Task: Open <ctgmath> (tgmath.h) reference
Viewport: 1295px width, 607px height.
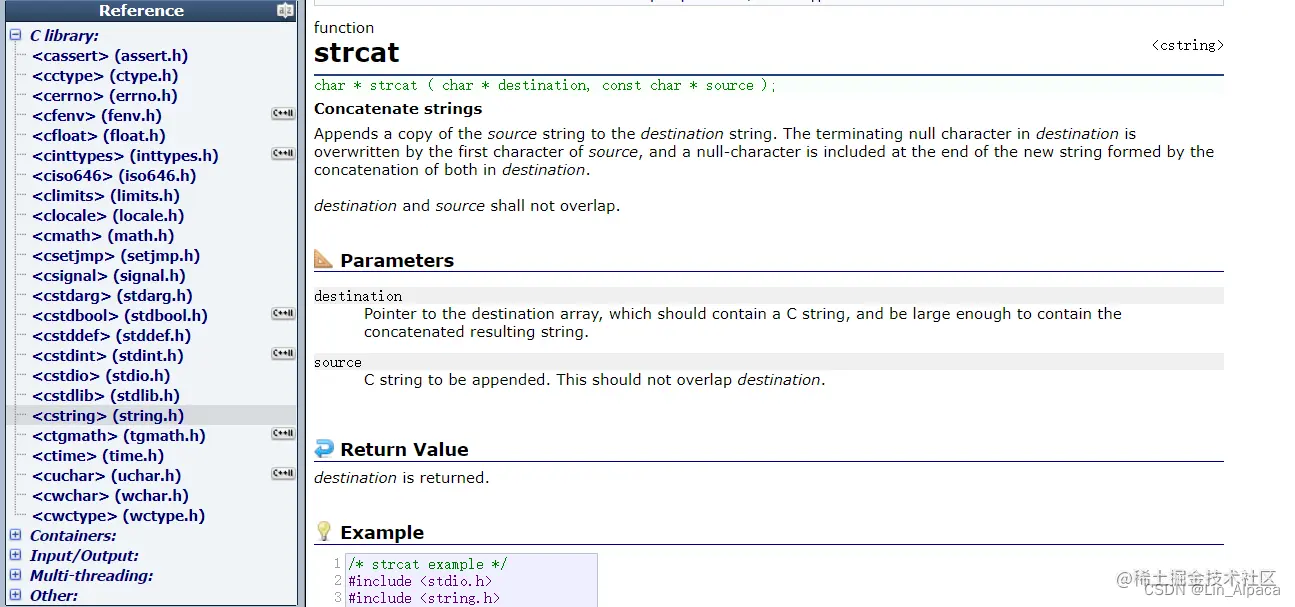Action: coord(119,436)
